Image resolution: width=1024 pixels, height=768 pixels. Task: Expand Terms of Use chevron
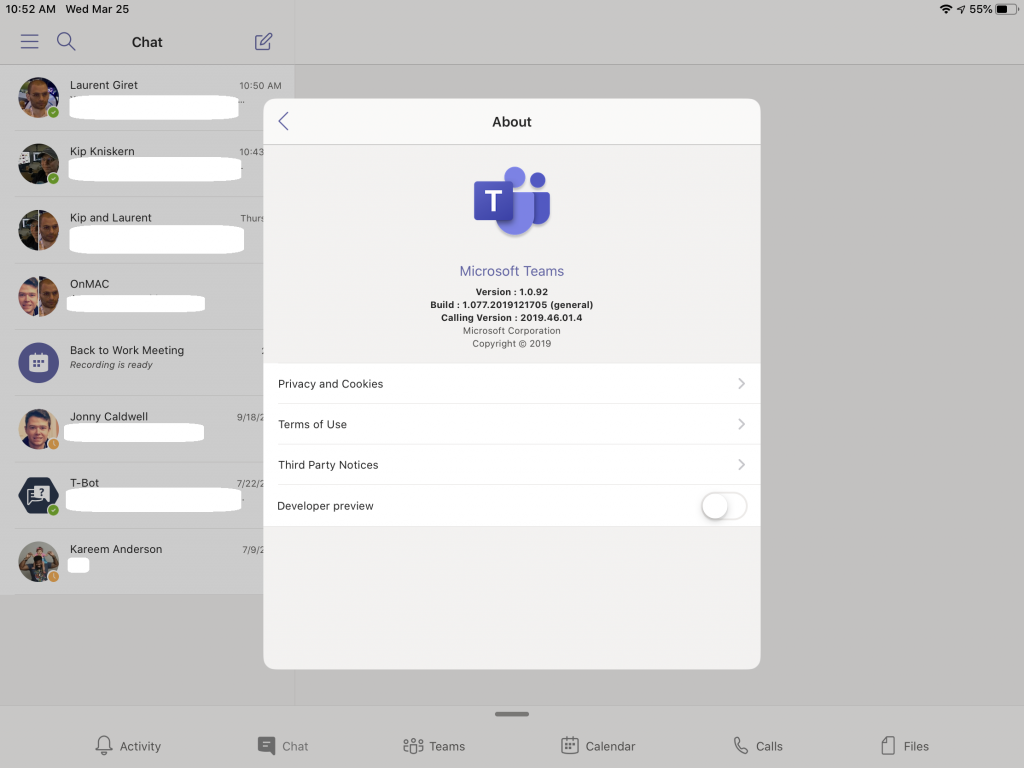pos(741,424)
